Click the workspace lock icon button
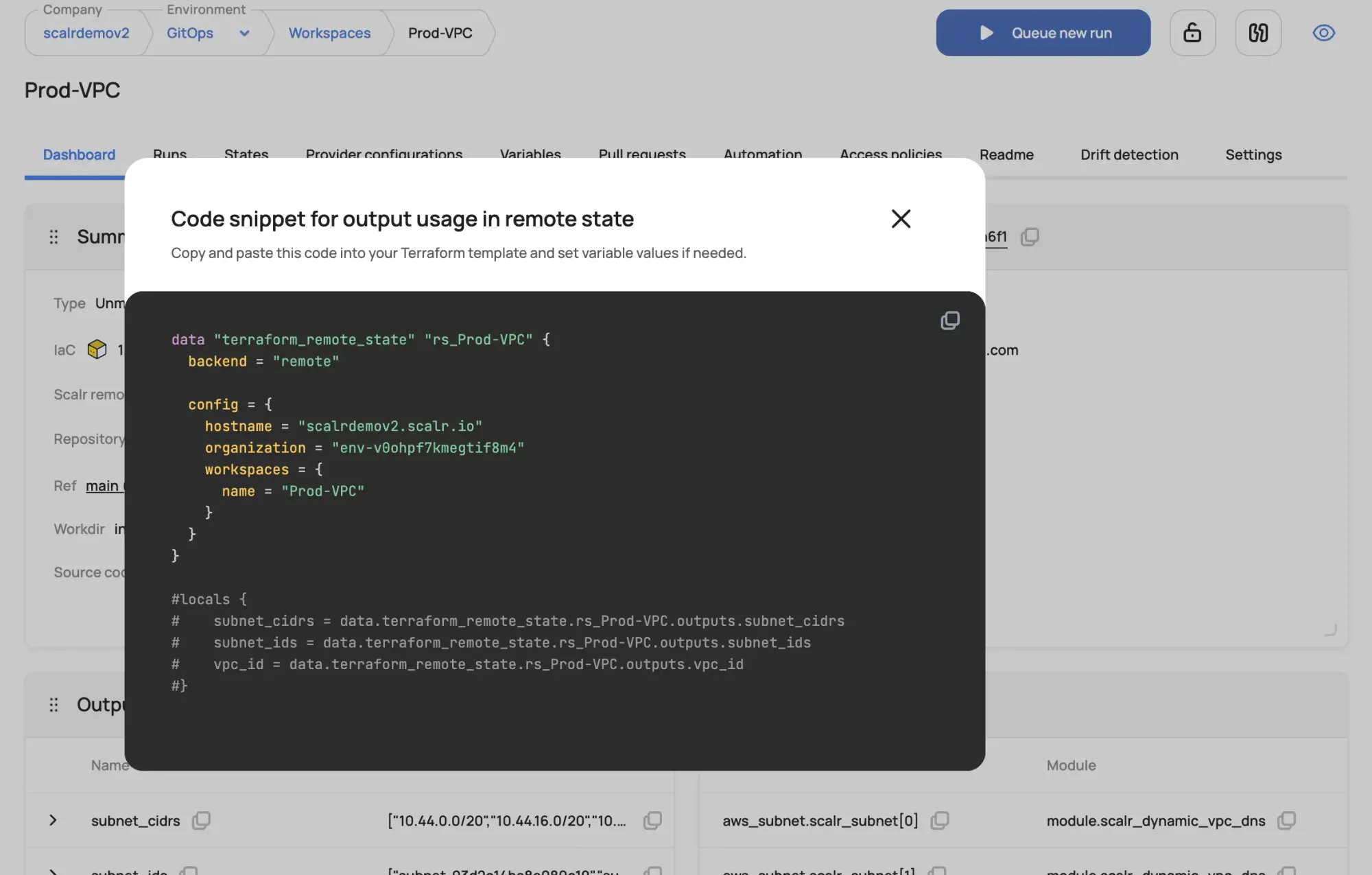 click(x=1192, y=33)
